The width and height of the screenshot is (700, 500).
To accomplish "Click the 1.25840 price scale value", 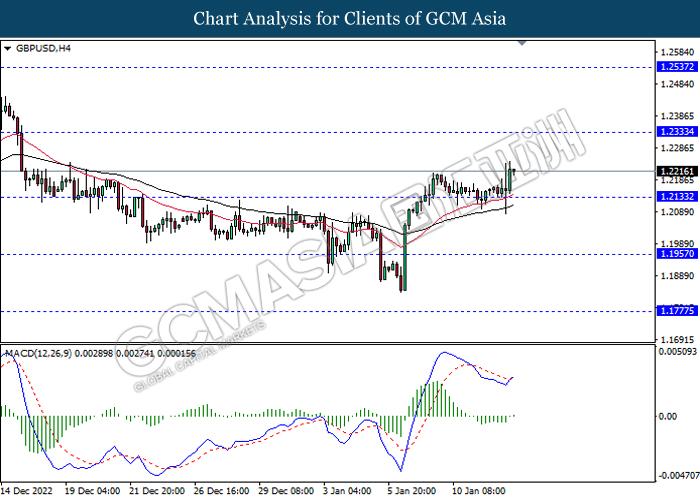I will (677, 52).
